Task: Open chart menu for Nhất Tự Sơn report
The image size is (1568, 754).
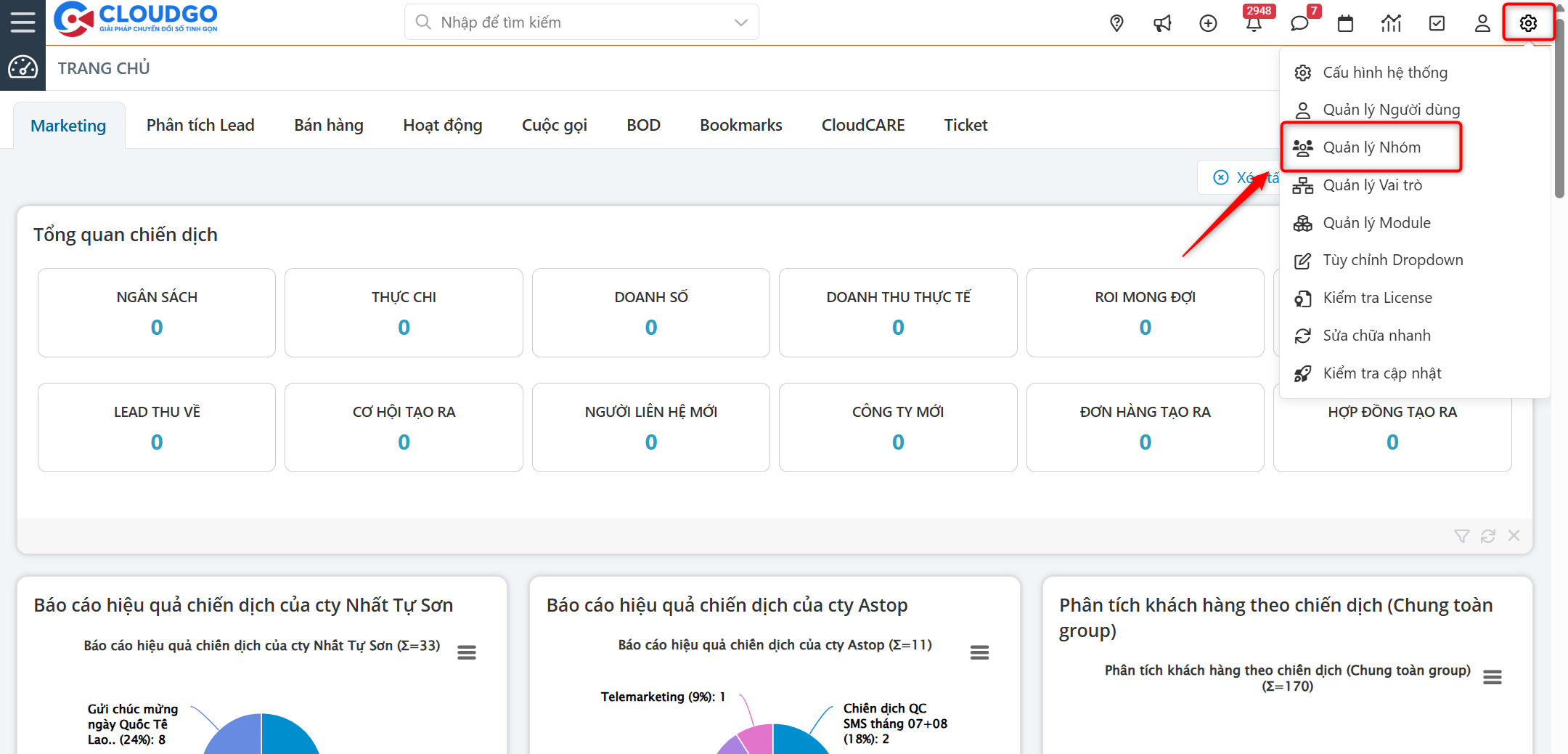Action: tap(467, 652)
